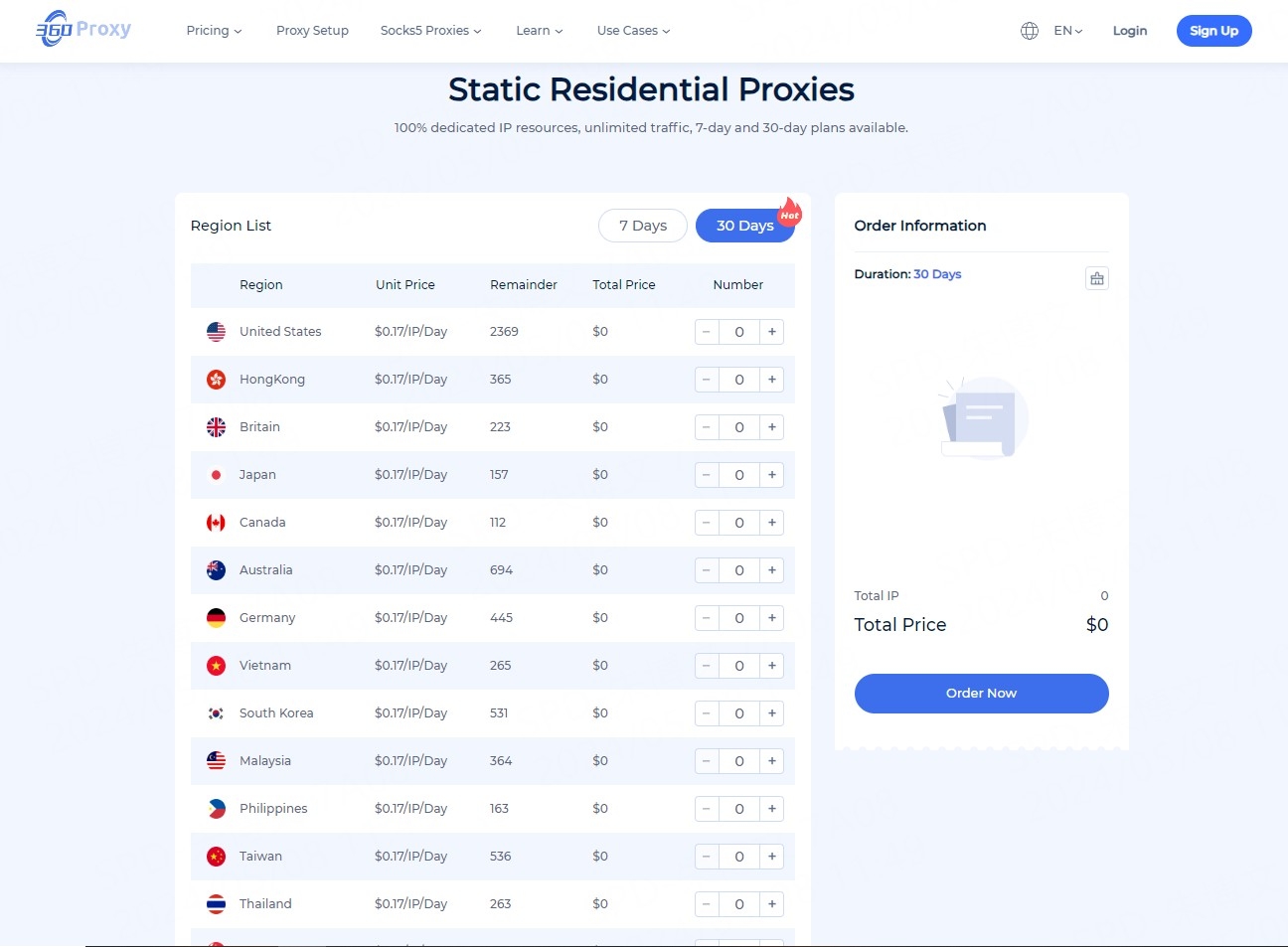The width and height of the screenshot is (1288, 947).
Task: Click the Canada quantity input field
Action: [x=739, y=523]
